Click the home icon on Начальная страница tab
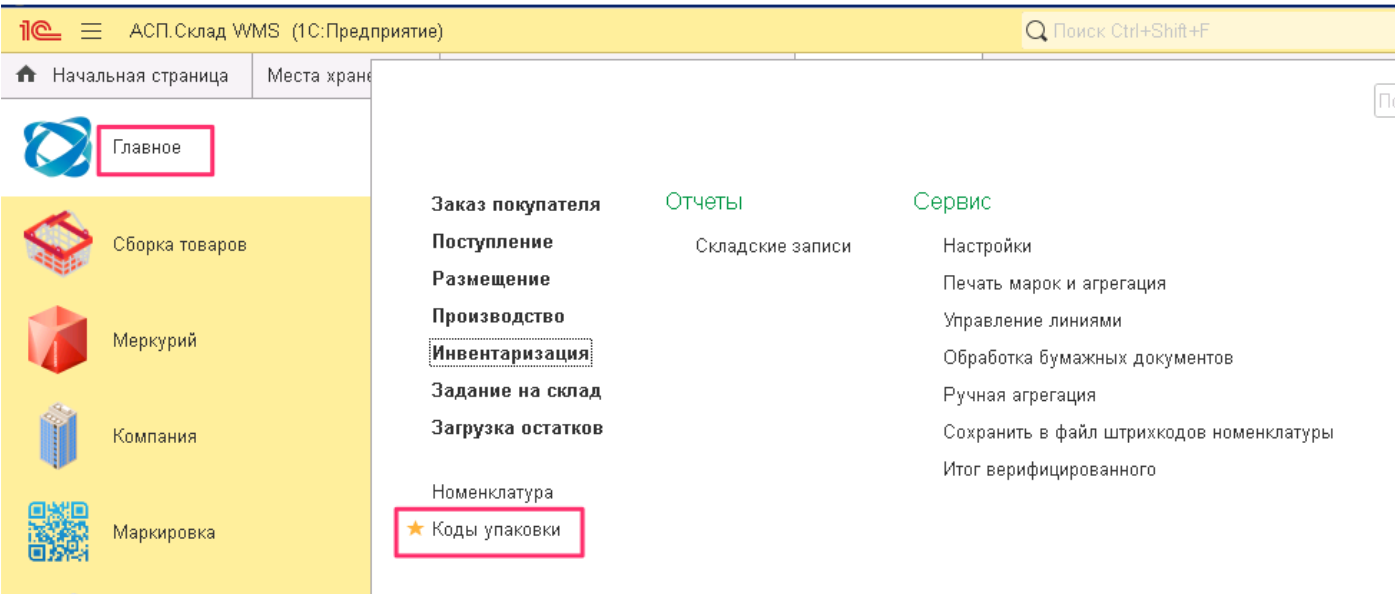The width and height of the screenshot is (1395, 594). [27, 75]
